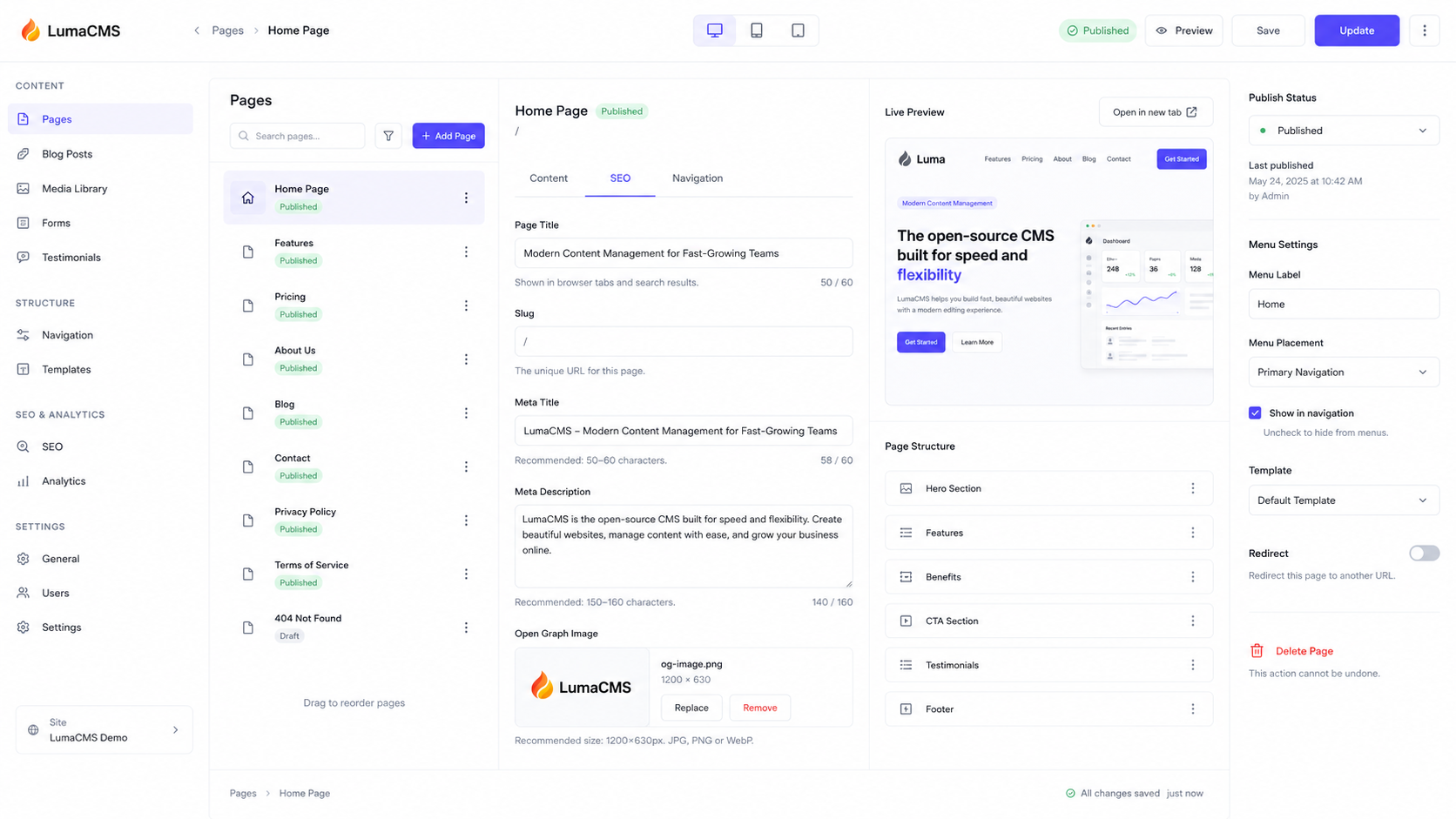Click the back arrow before Pages breadcrumb

click(197, 30)
